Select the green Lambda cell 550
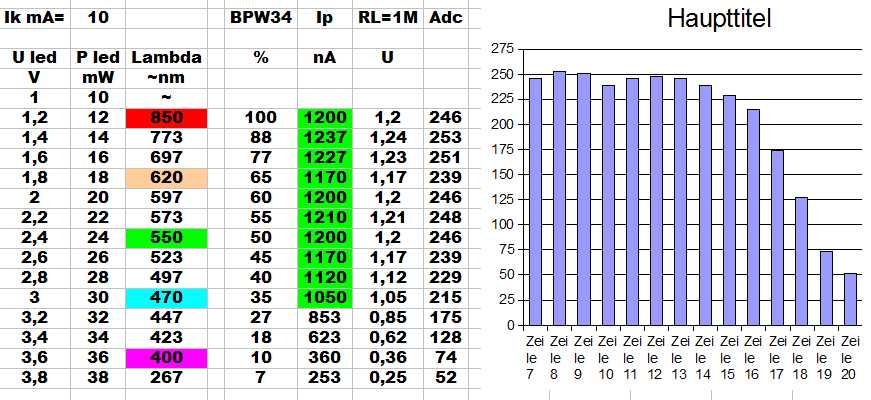Viewport: 871px width, 400px height. coord(166,237)
